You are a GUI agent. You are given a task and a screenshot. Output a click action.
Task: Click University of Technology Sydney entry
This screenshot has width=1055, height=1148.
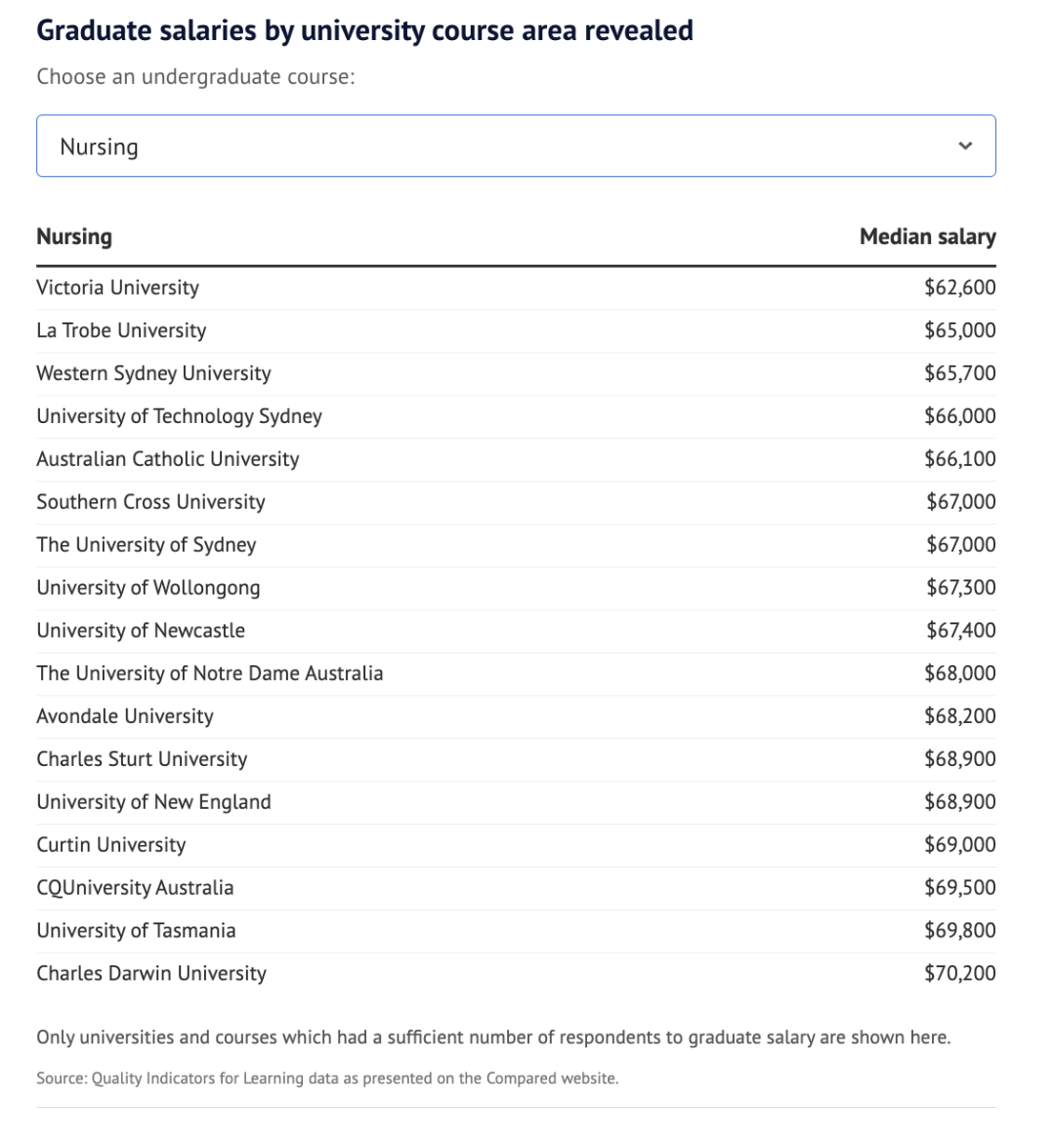pos(179,416)
